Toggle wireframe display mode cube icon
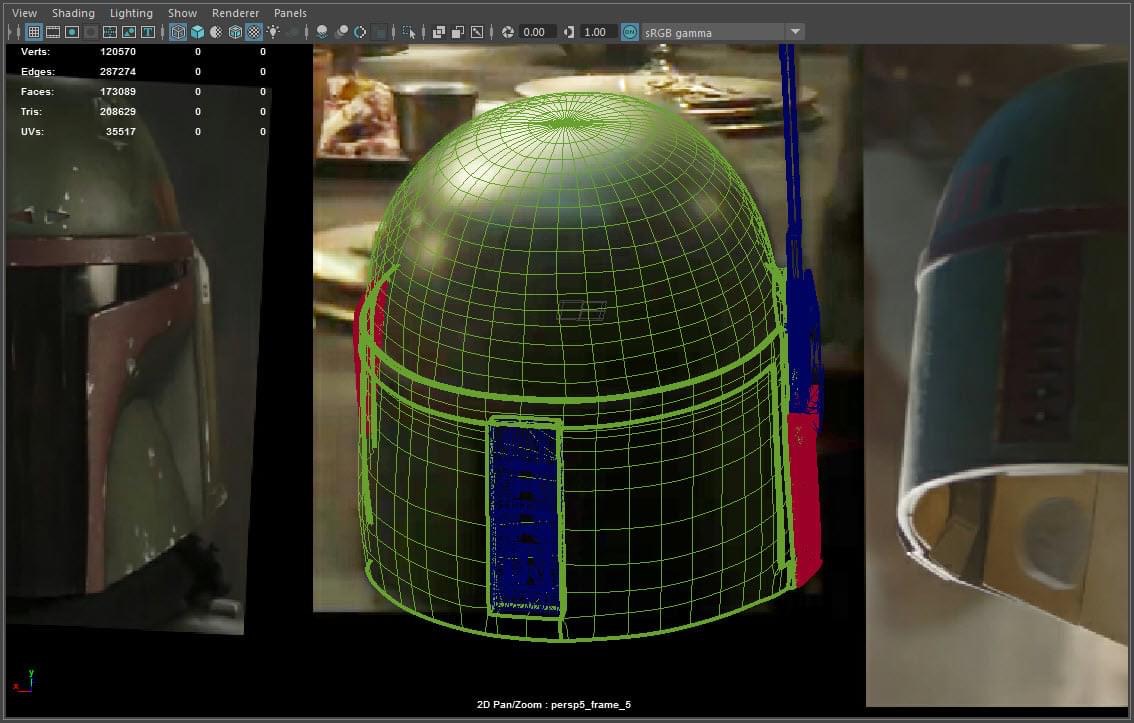Screen dimensions: 1134x723 pyautogui.click(x=178, y=32)
